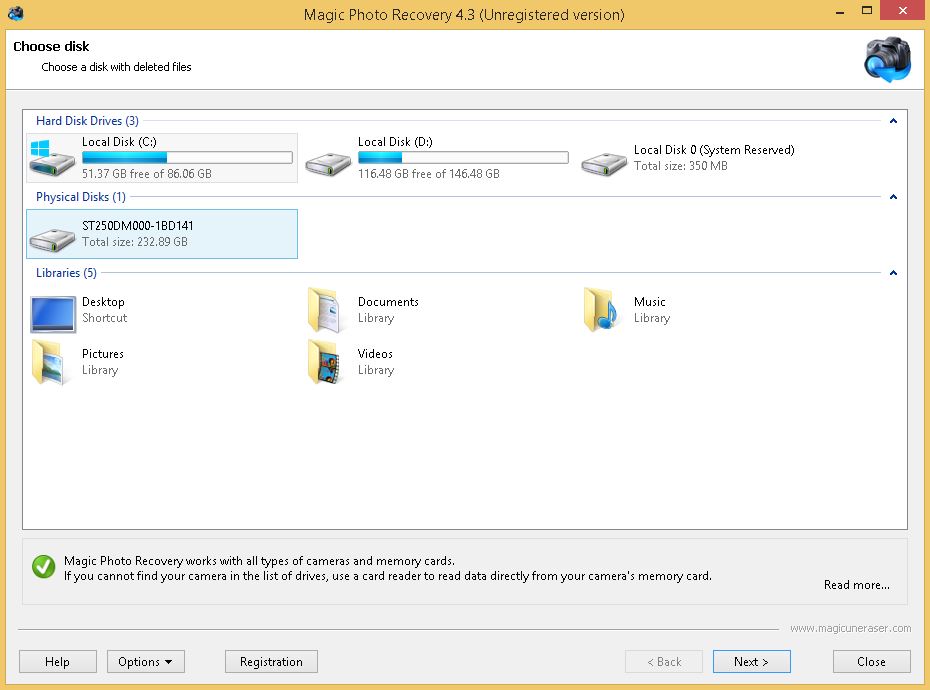The width and height of the screenshot is (930, 690).
Task: Collapse the Hard Disk Drives section
Action: [893, 121]
